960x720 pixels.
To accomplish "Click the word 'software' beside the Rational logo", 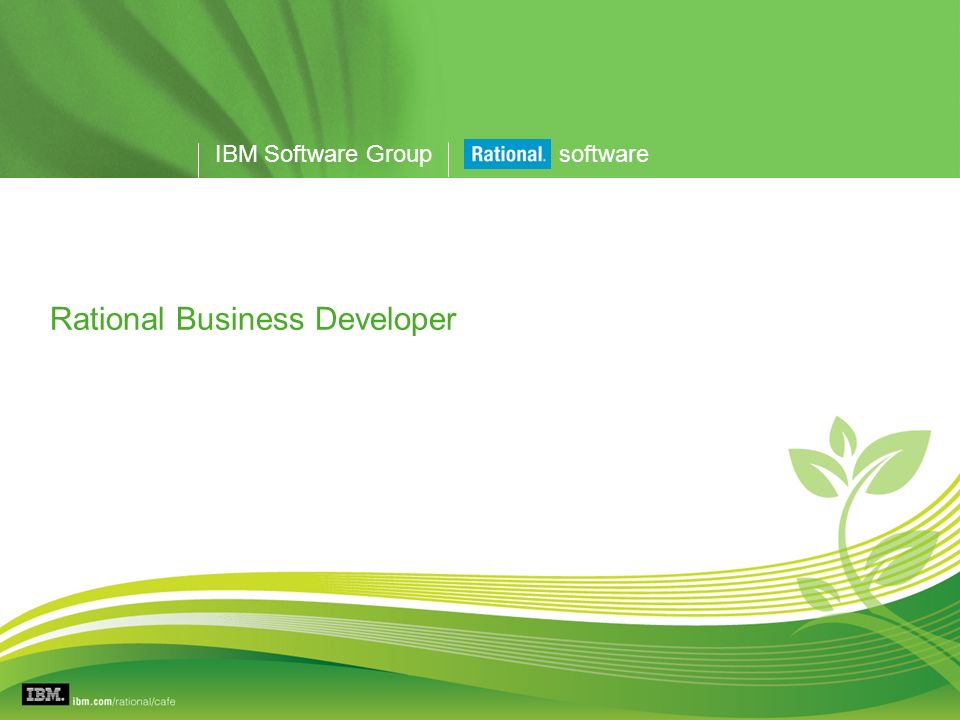I will coord(604,154).
